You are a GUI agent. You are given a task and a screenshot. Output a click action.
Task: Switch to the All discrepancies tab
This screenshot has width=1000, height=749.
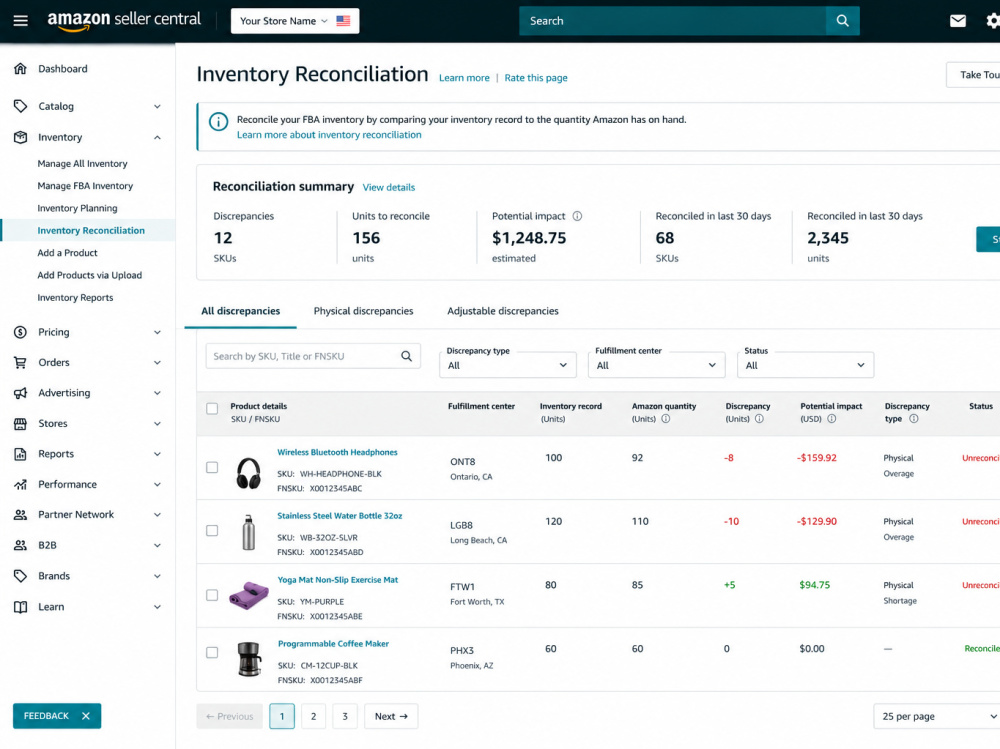(x=240, y=311)
